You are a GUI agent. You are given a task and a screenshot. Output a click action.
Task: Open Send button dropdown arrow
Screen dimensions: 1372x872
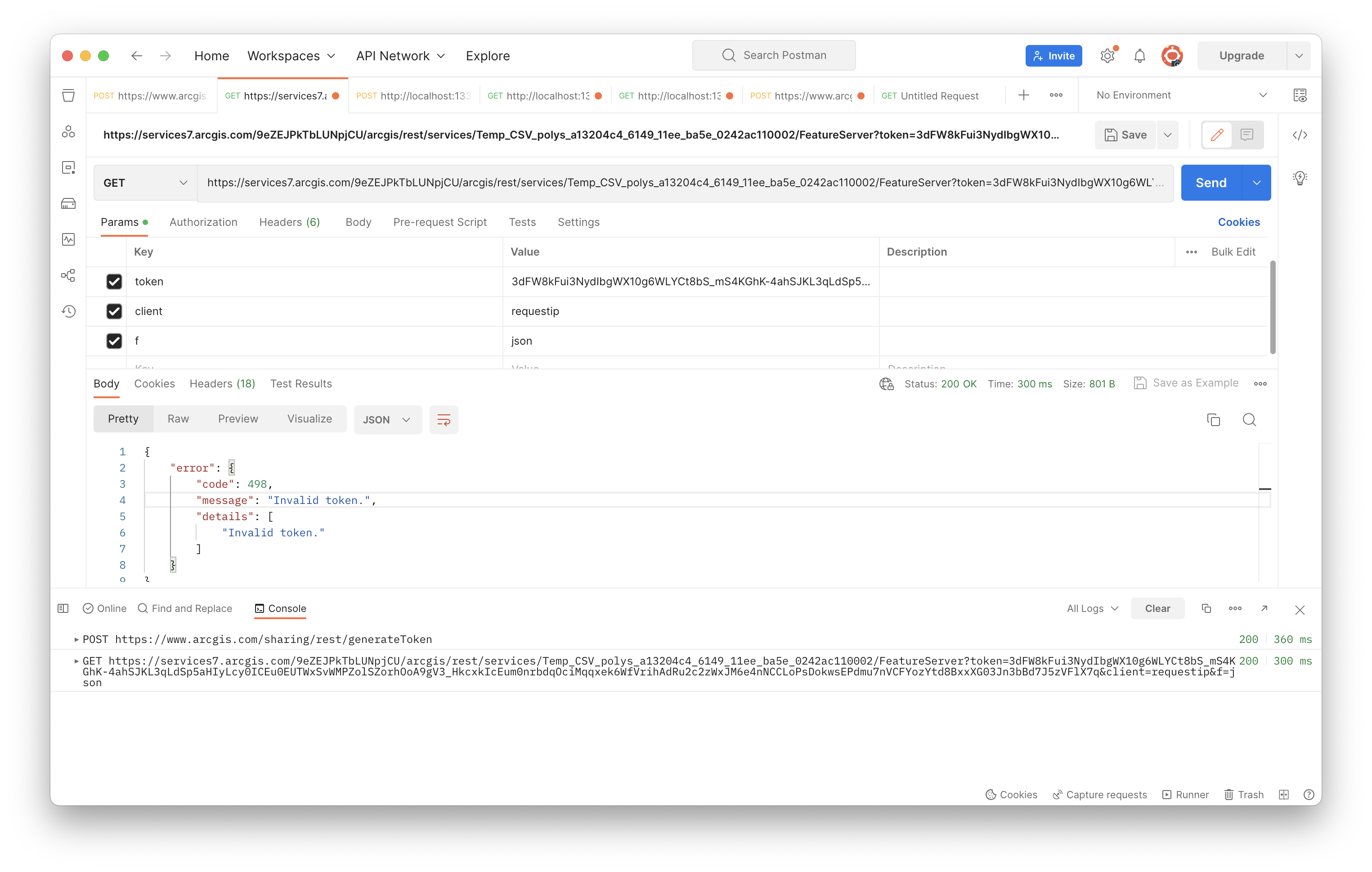[1256, 183]
